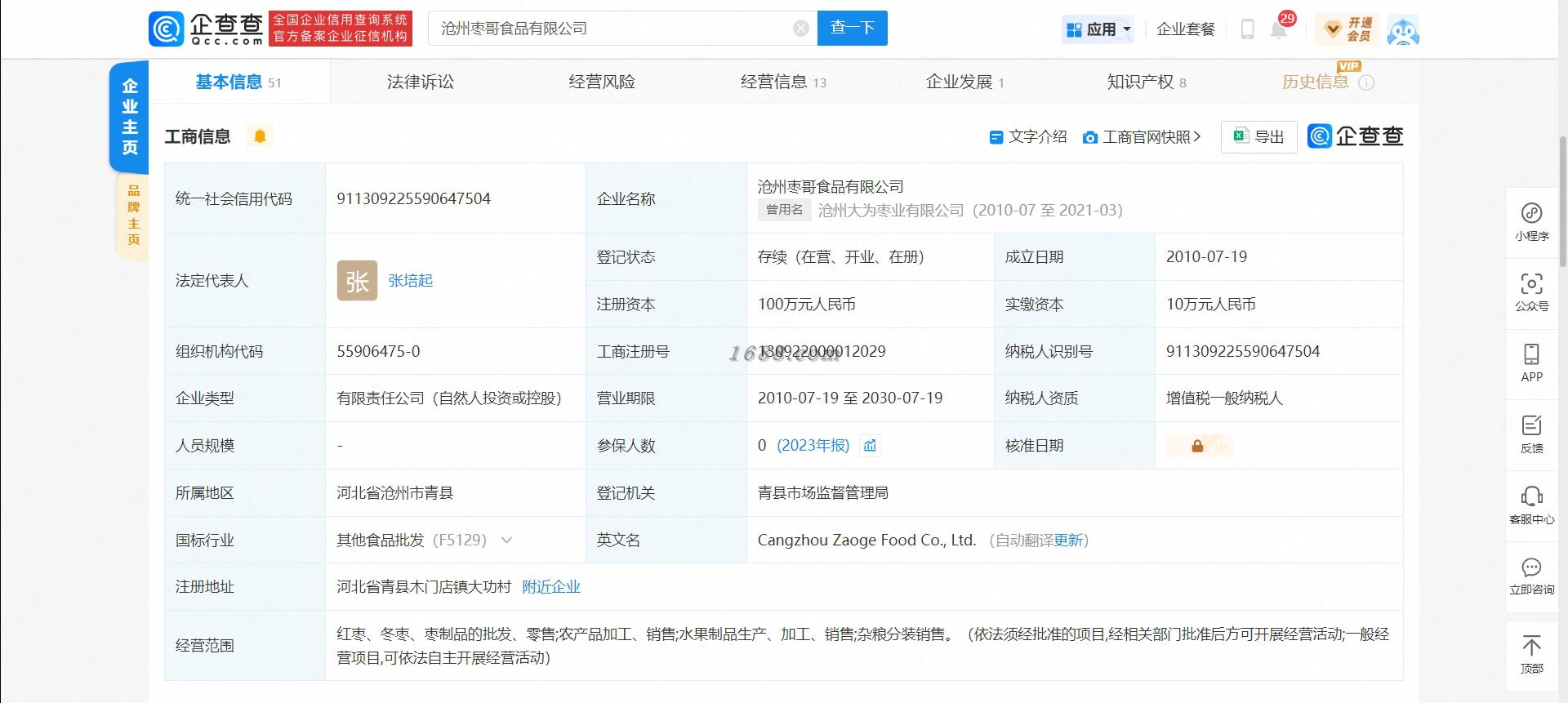Click 成立日期 value 2010-07-19
Viewport: 1568px width, 703px height.
pyautogui.click(x=1206, y=256)
